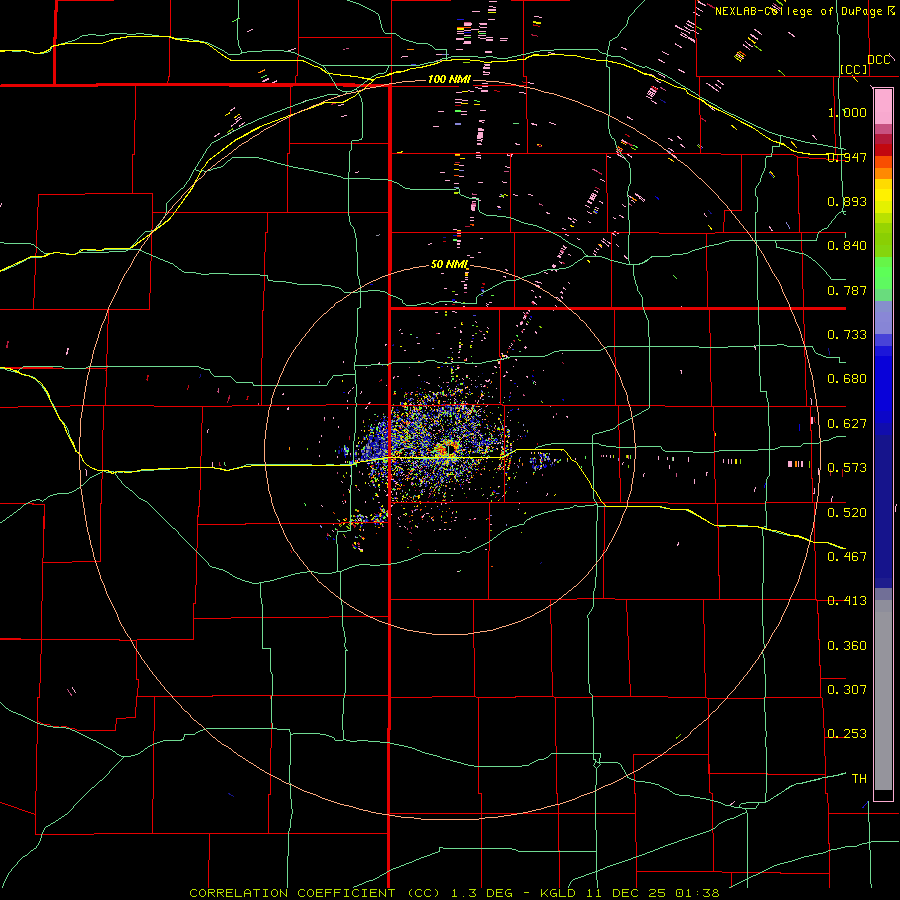This screenshot has width=900, height=900.
Task: Click the CORRELATION COEFFICIENT caption at bottom
Action: tap(454, 893)
